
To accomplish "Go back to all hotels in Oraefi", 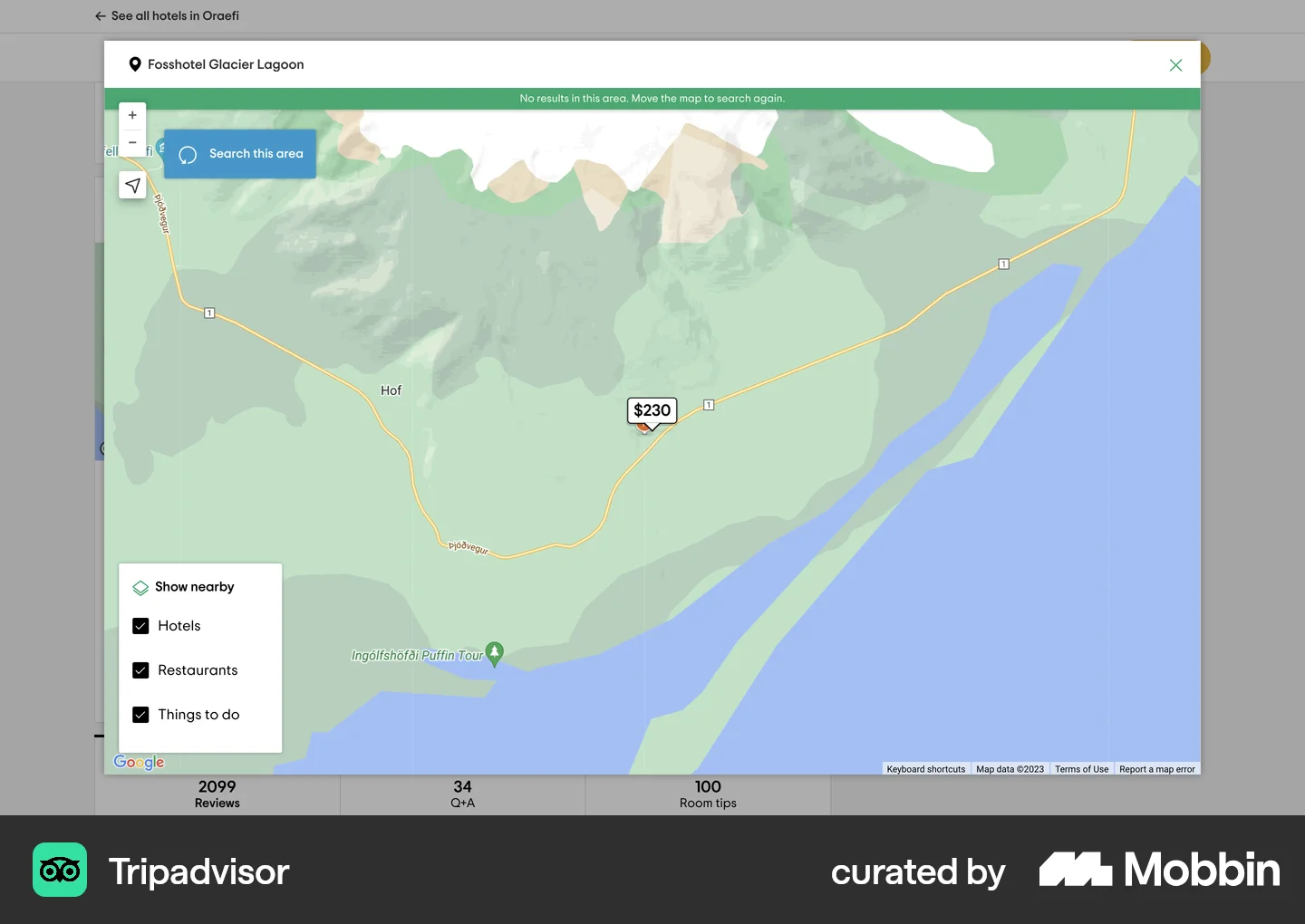I will (x=167, y=15).
